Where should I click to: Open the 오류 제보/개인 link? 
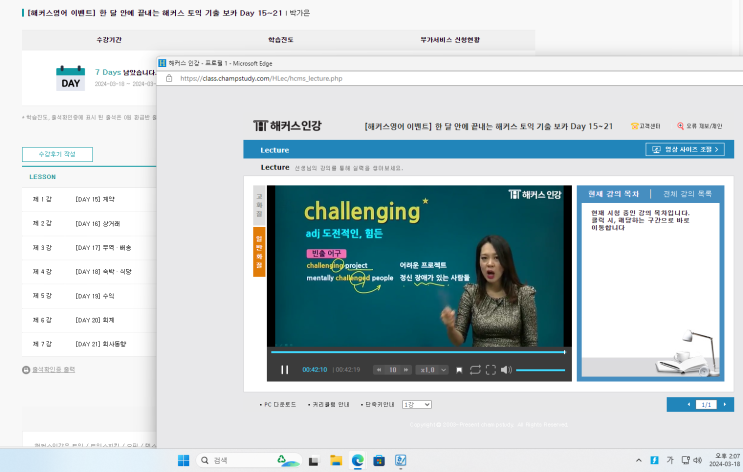[x=699, y=126]
